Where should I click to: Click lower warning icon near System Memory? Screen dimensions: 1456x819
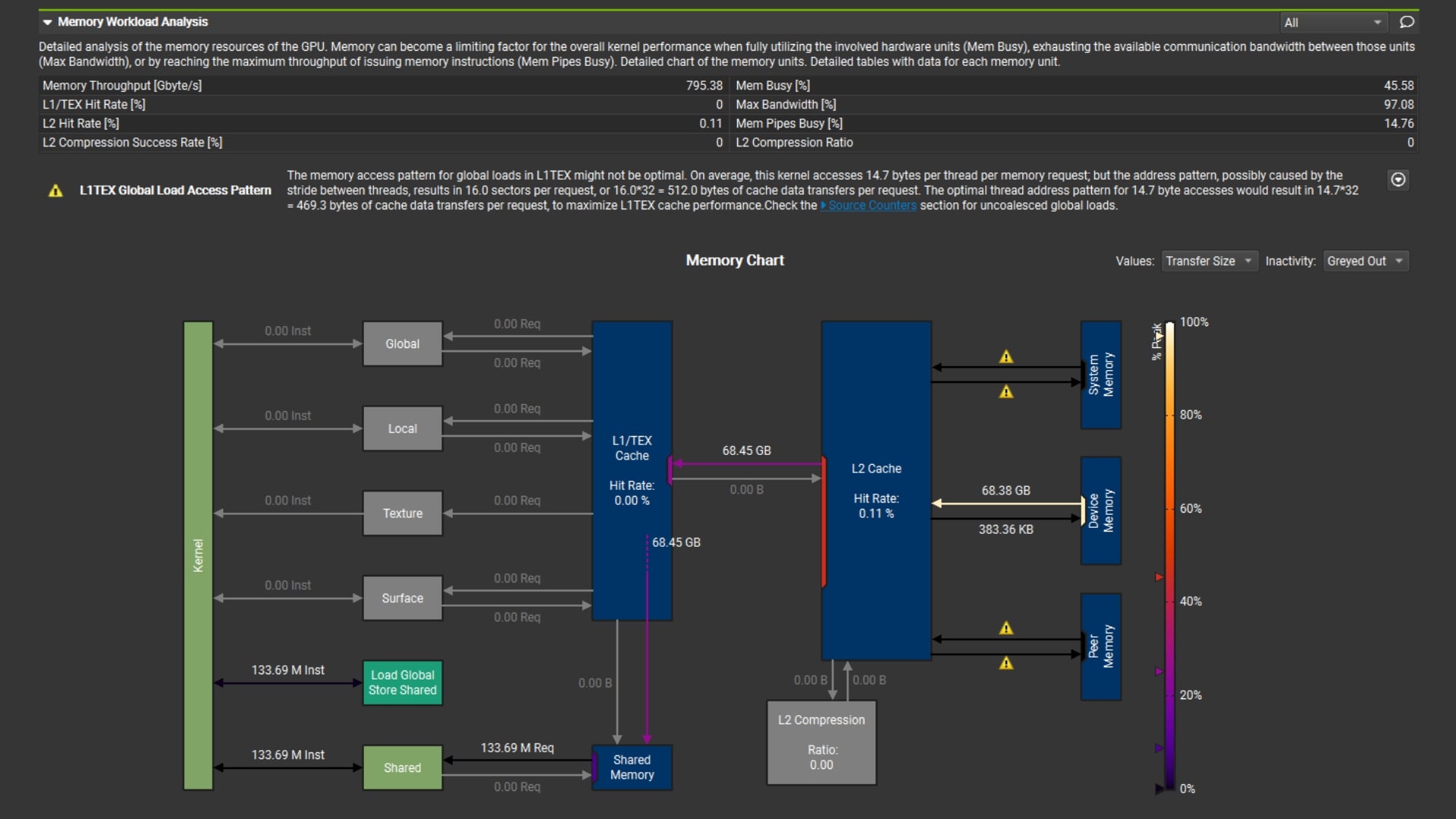click(1006, 391)
